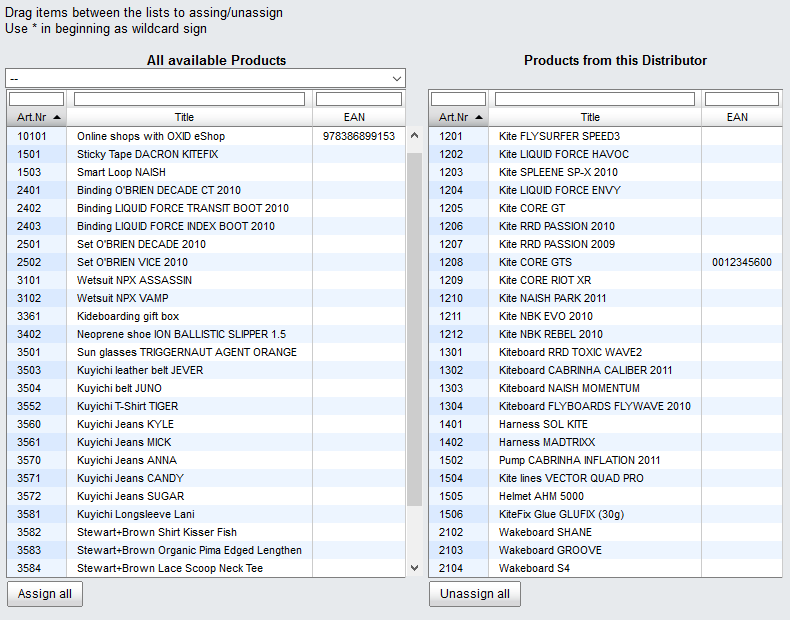
Task: Focus EAN filter field in available products
Action: [359, 99]
